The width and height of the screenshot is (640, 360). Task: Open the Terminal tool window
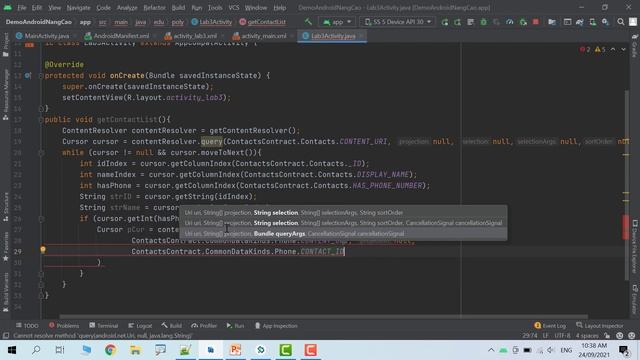coord(104,326)
